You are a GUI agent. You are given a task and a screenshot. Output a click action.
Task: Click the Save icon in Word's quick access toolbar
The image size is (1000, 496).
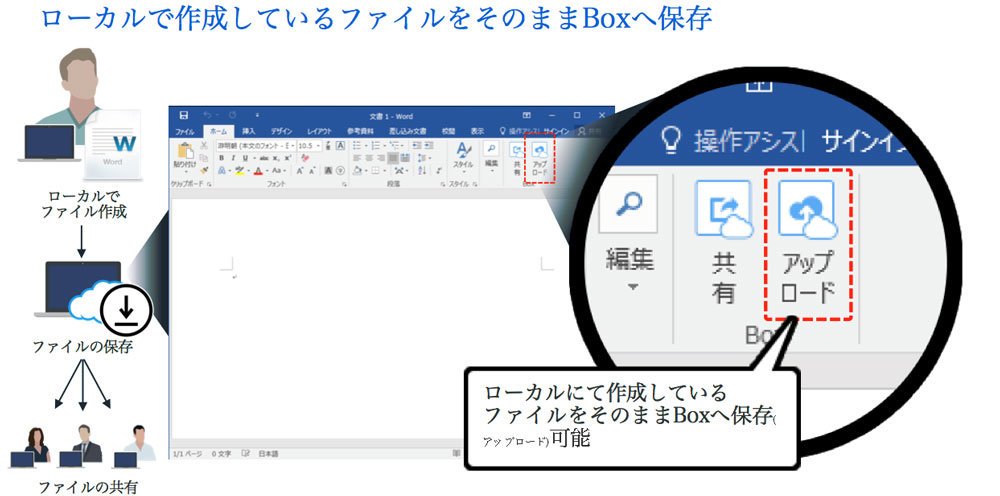184,115
